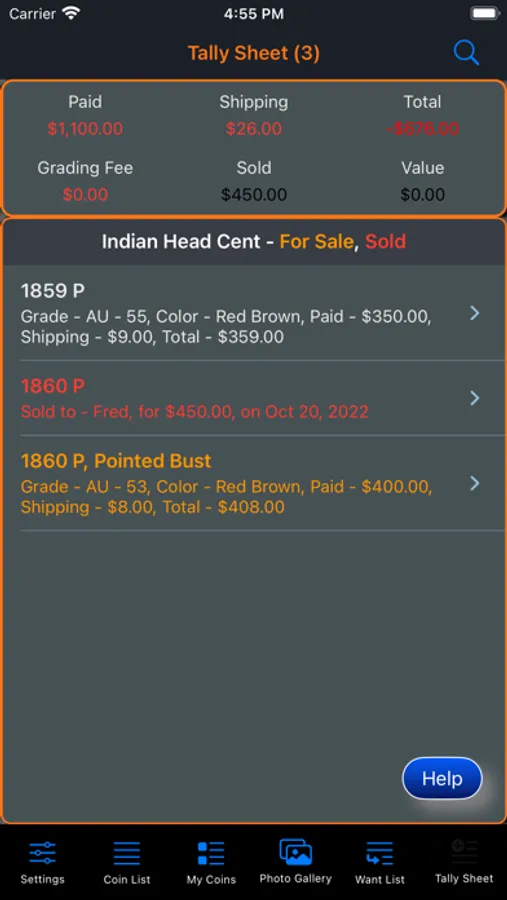The height and width of the screenshot is (900, 507).
Task: Tap the Sold amount $450.00
Action: tap(254, 195)
